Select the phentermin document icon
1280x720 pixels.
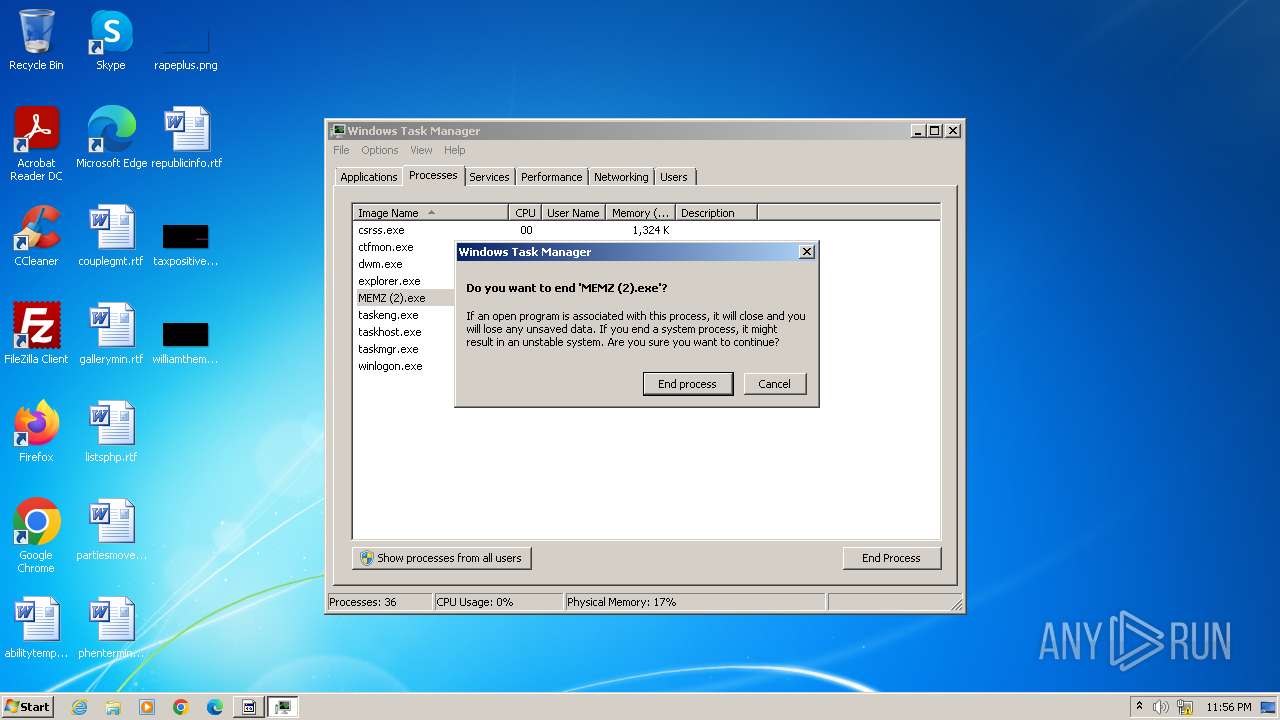110,628
